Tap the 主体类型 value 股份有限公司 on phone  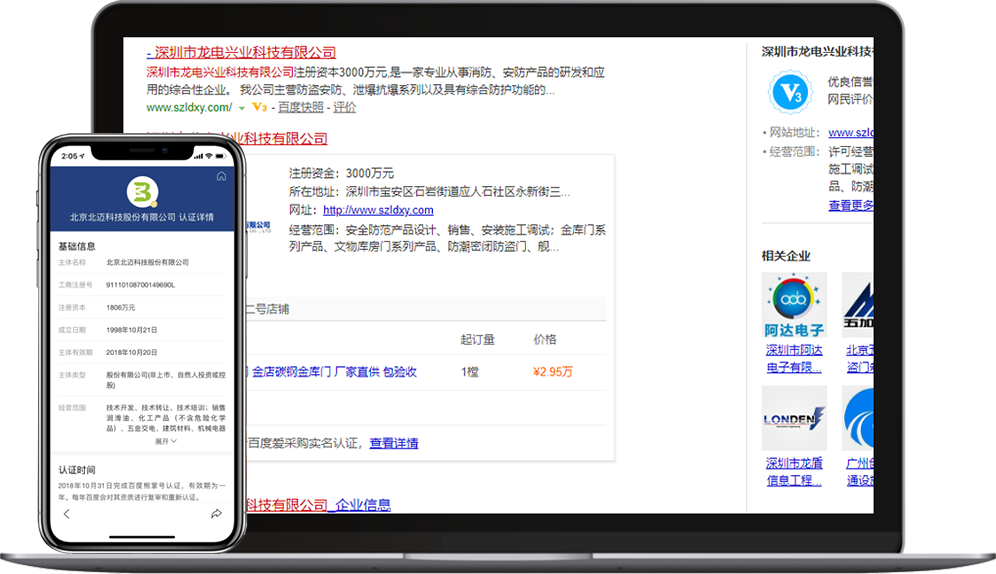click(166, 380)
